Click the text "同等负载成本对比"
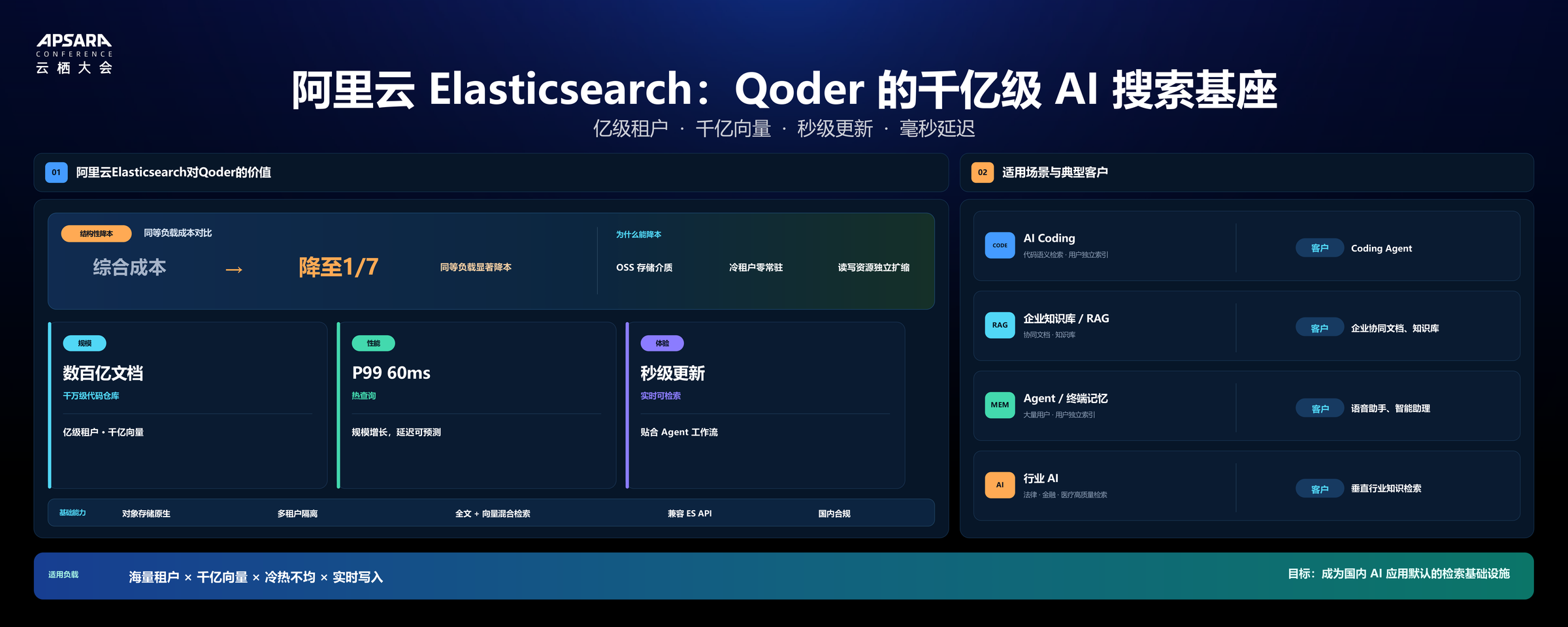The width and height of the screenshot is (1568, 627). pos(178,233)
